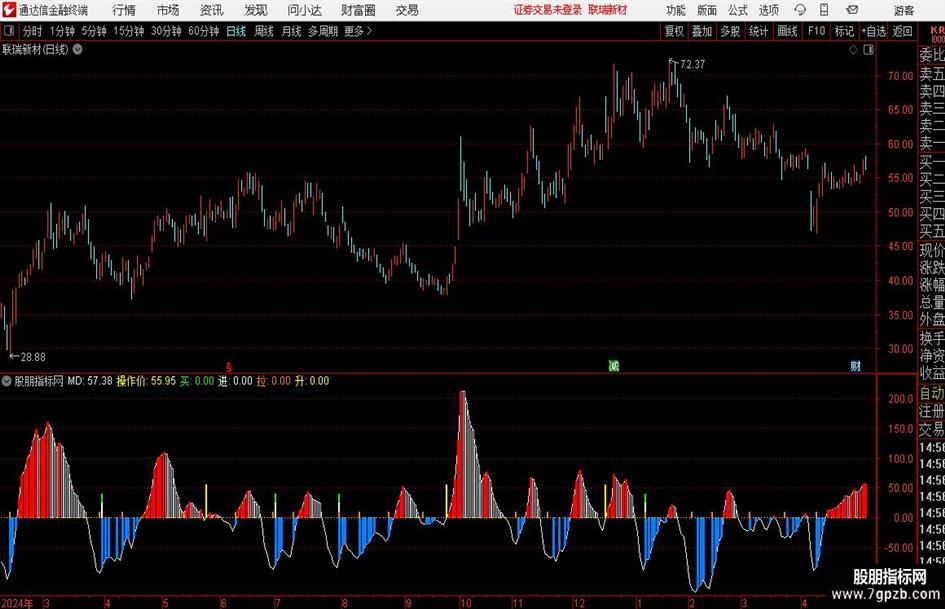Screen dimensions: 945x609
Task: Click the 升: 0.00 indicator value
Action: 312,381
